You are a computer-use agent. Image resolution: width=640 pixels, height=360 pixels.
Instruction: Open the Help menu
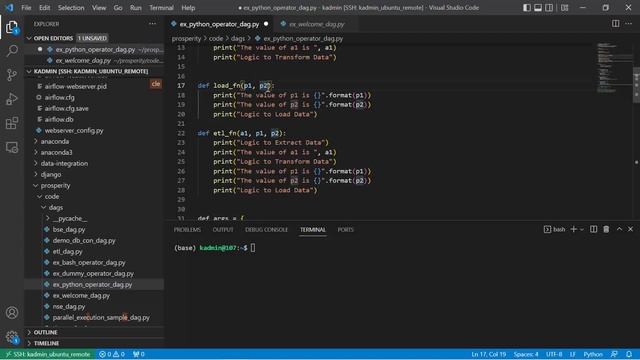click(188, 8)
